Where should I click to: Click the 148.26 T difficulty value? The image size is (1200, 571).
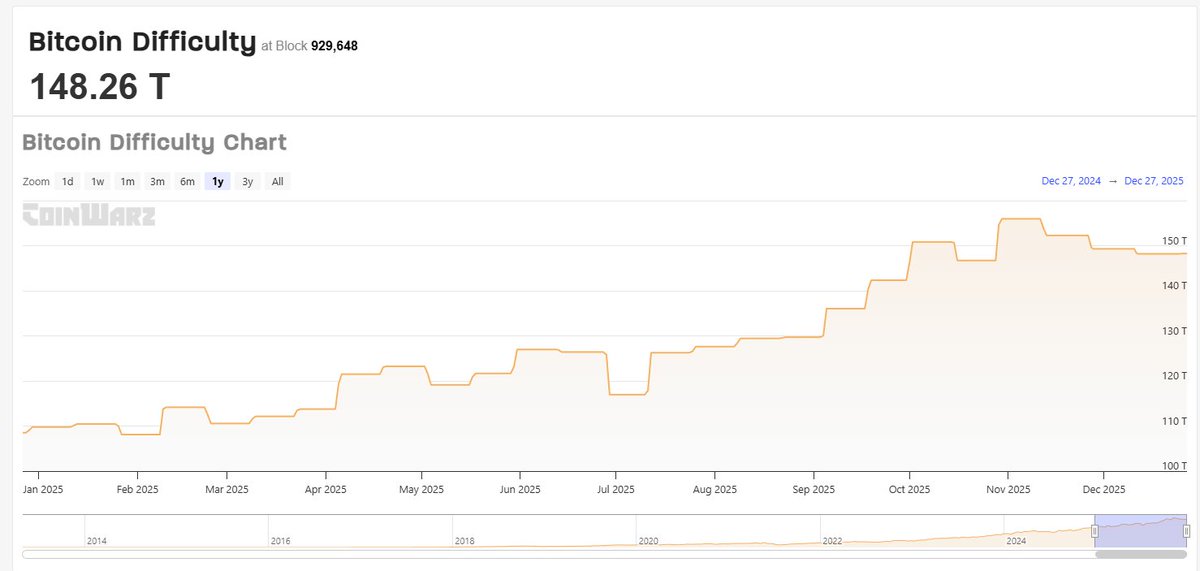100,87
